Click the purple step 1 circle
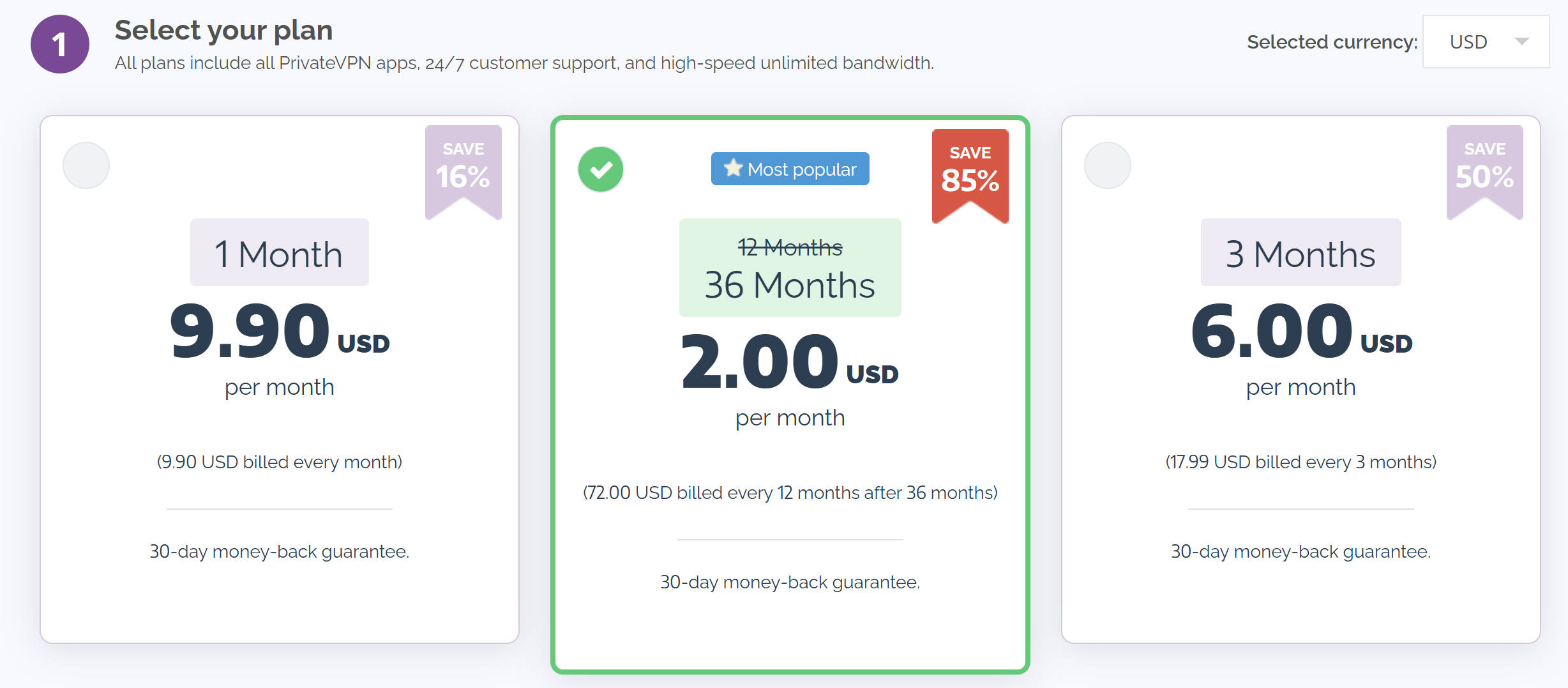 60,44
